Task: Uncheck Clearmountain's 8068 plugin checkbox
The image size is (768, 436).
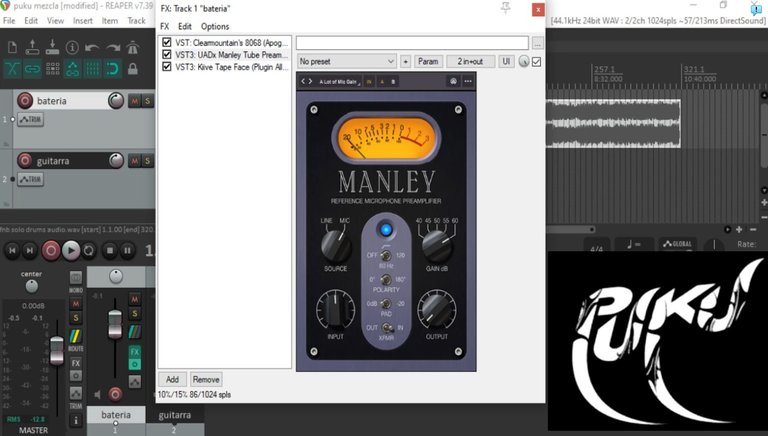Action: [167, 43]
